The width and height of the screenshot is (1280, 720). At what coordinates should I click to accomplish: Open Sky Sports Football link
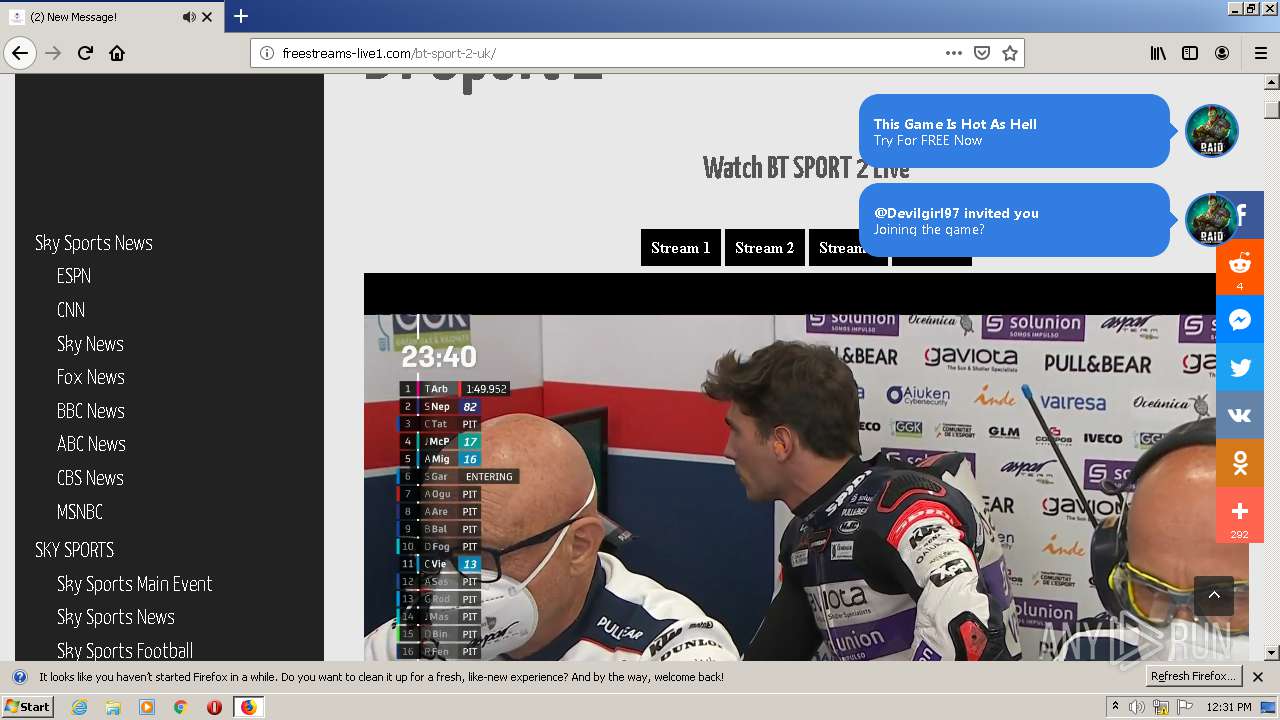(x=125, y=651)
